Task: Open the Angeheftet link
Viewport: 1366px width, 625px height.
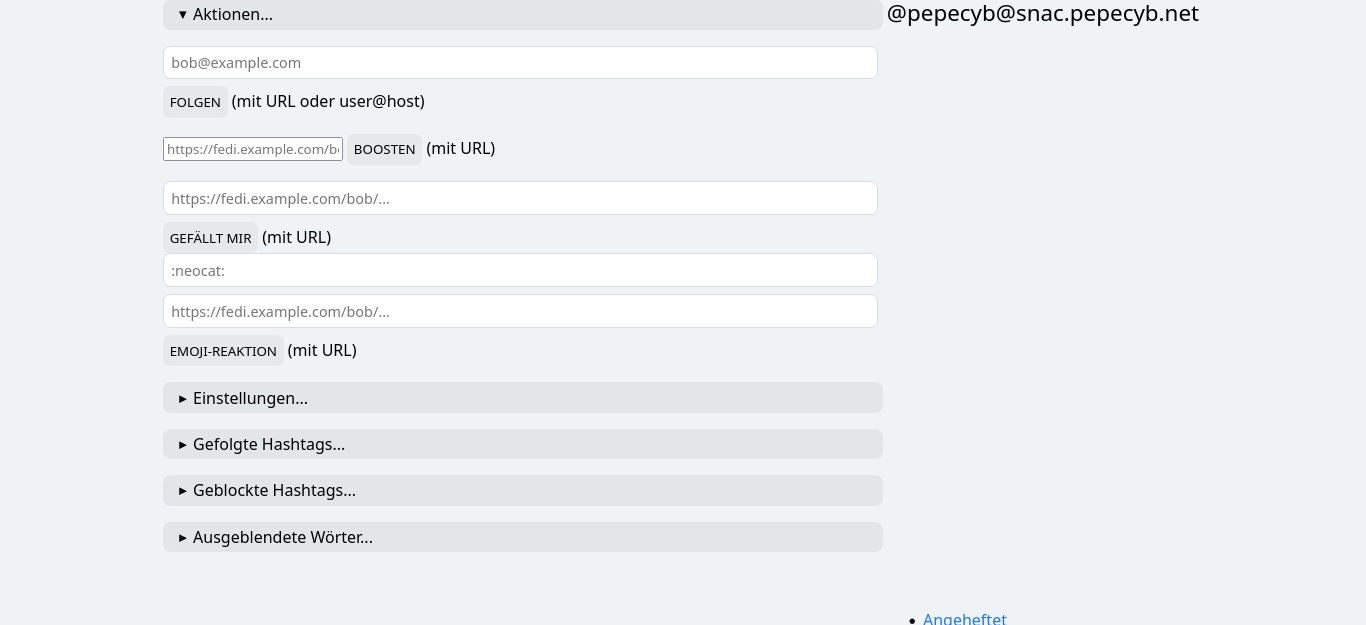Action: [964, 619]
